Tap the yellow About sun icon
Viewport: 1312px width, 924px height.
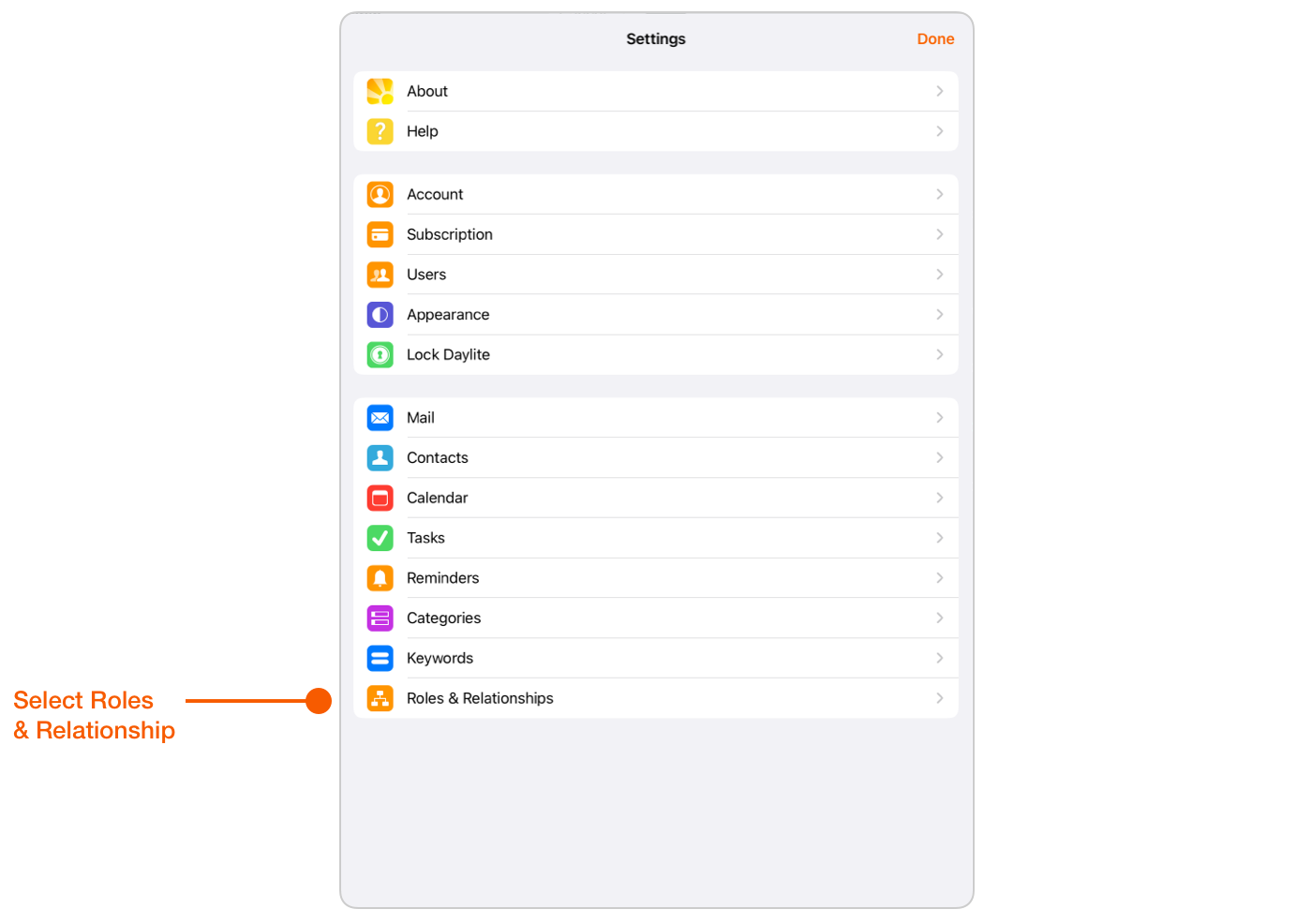tap(380, 91)
